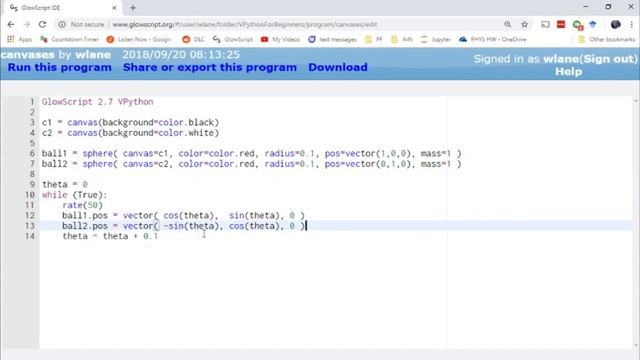
Task: Click the green extension icon with a badge
Action: point(577,25)
